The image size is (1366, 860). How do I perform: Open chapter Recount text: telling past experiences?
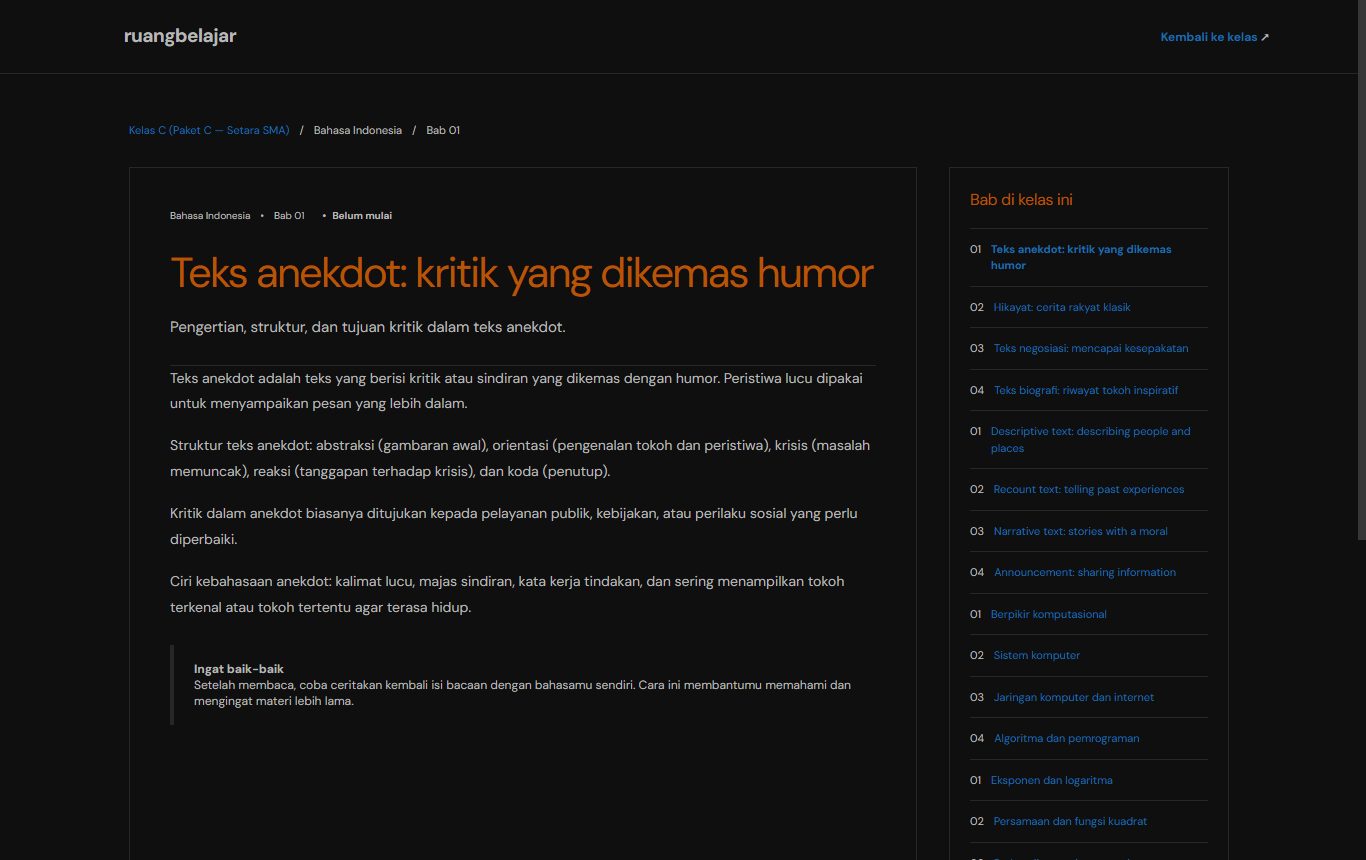[1088, 489]
